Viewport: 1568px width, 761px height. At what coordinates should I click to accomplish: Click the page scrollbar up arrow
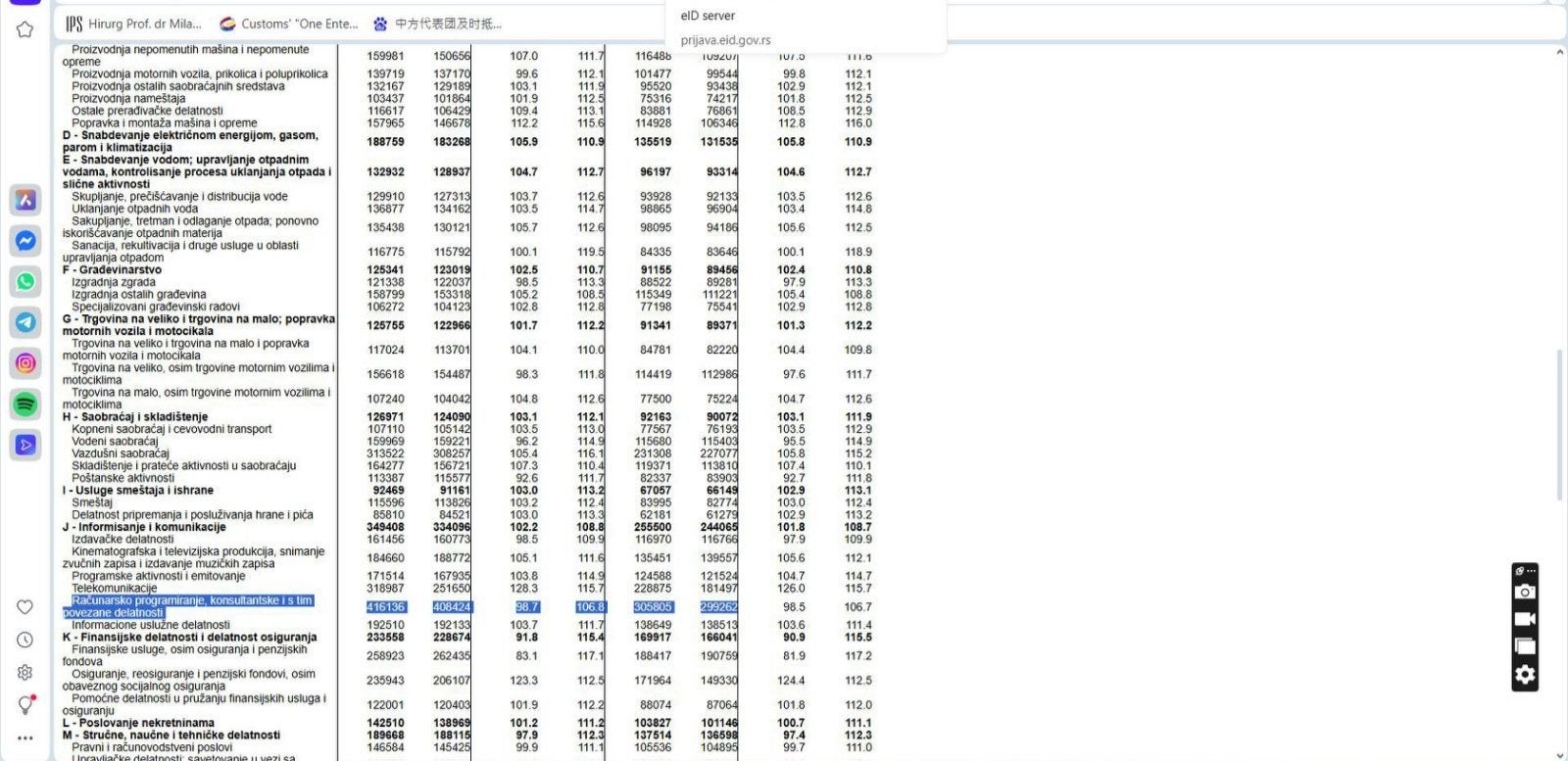1559,52
